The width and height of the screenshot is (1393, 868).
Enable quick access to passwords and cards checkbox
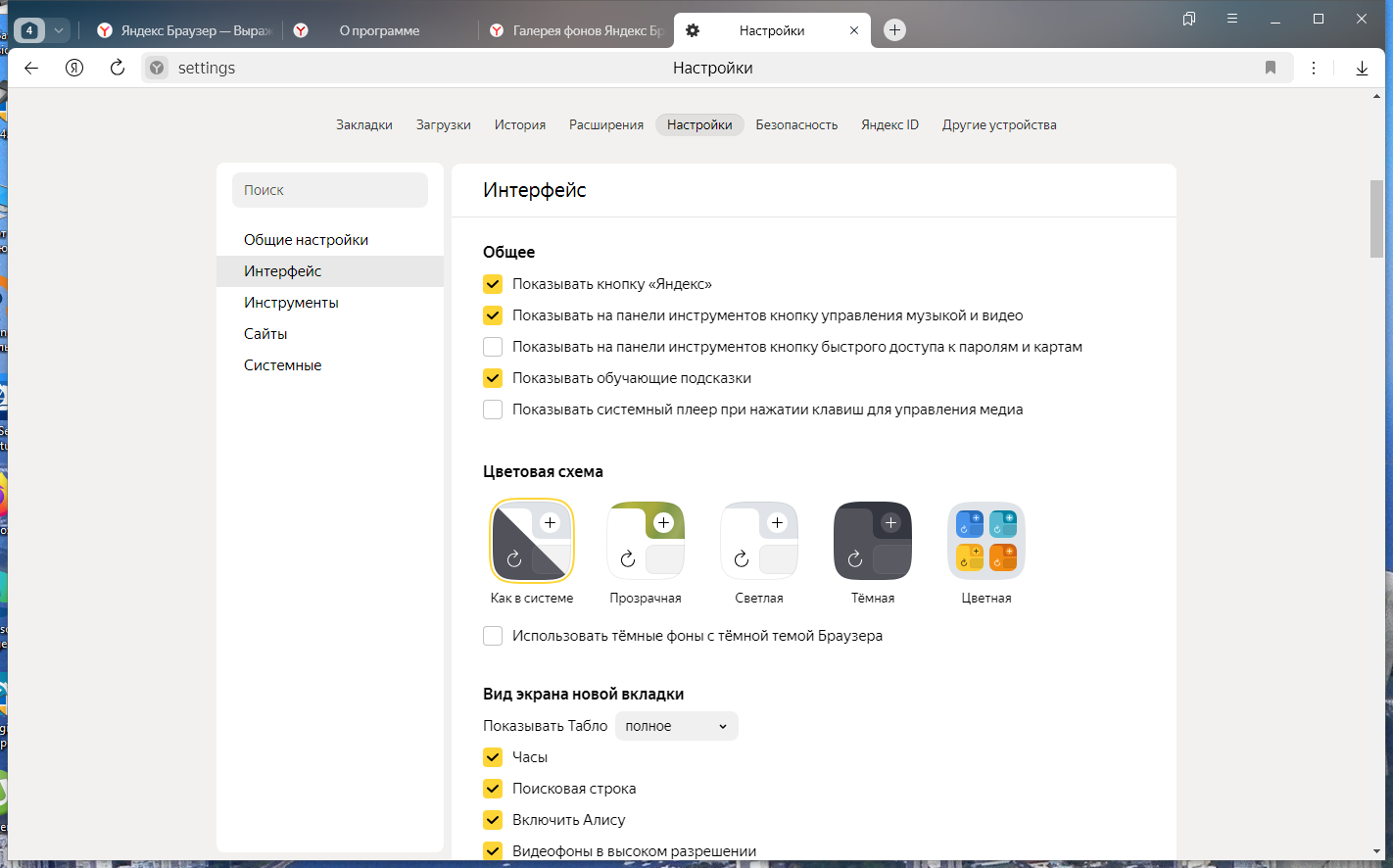493,347
